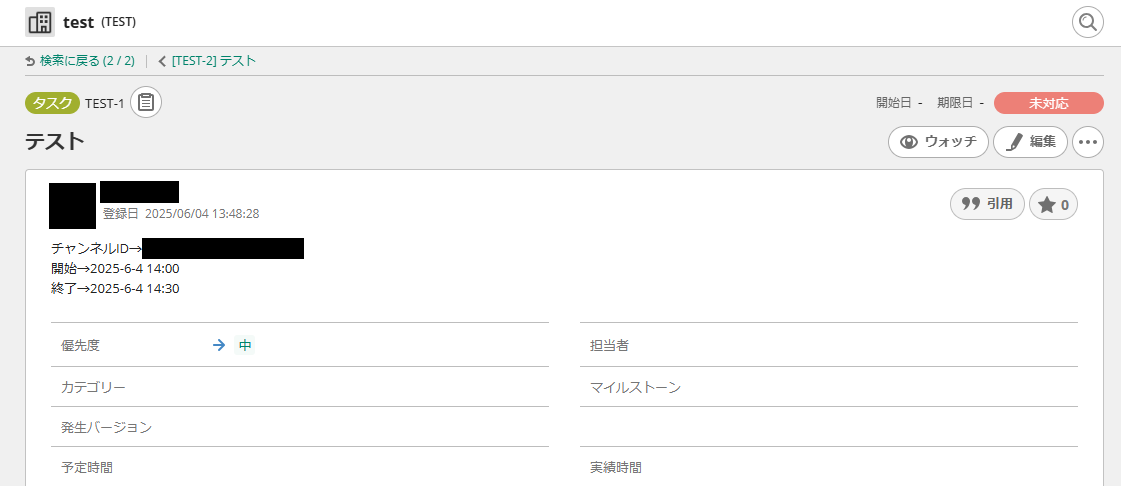Click the red status badge
Image resolution: width=1121 pixels, height=486 pixels.
click(1048, 103)
